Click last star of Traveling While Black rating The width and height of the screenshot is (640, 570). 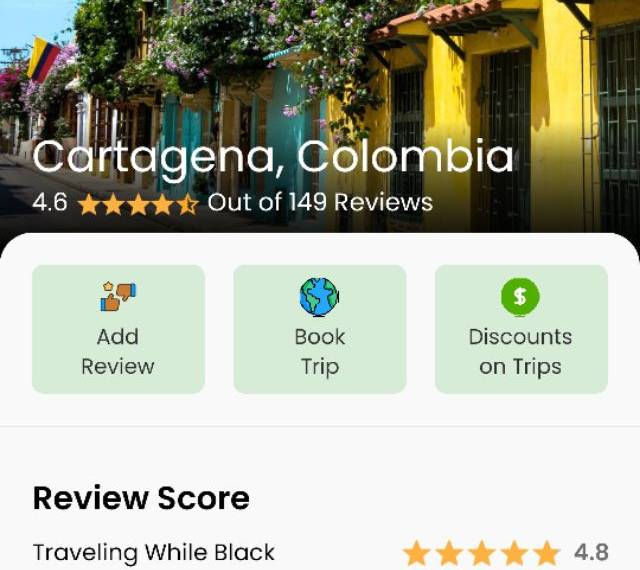tap(547, 553)
